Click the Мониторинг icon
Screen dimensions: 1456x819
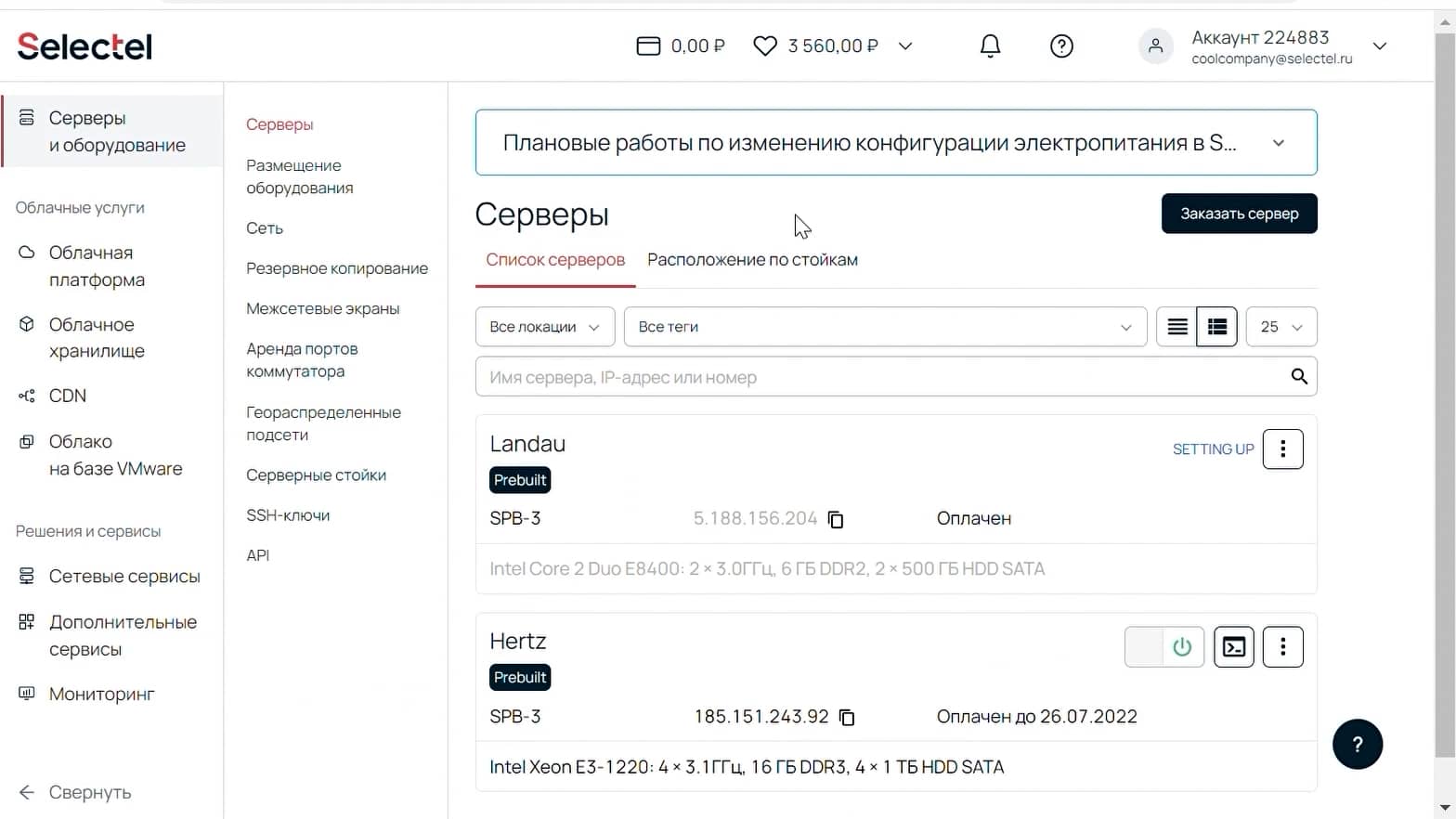(x=27, y=694)
